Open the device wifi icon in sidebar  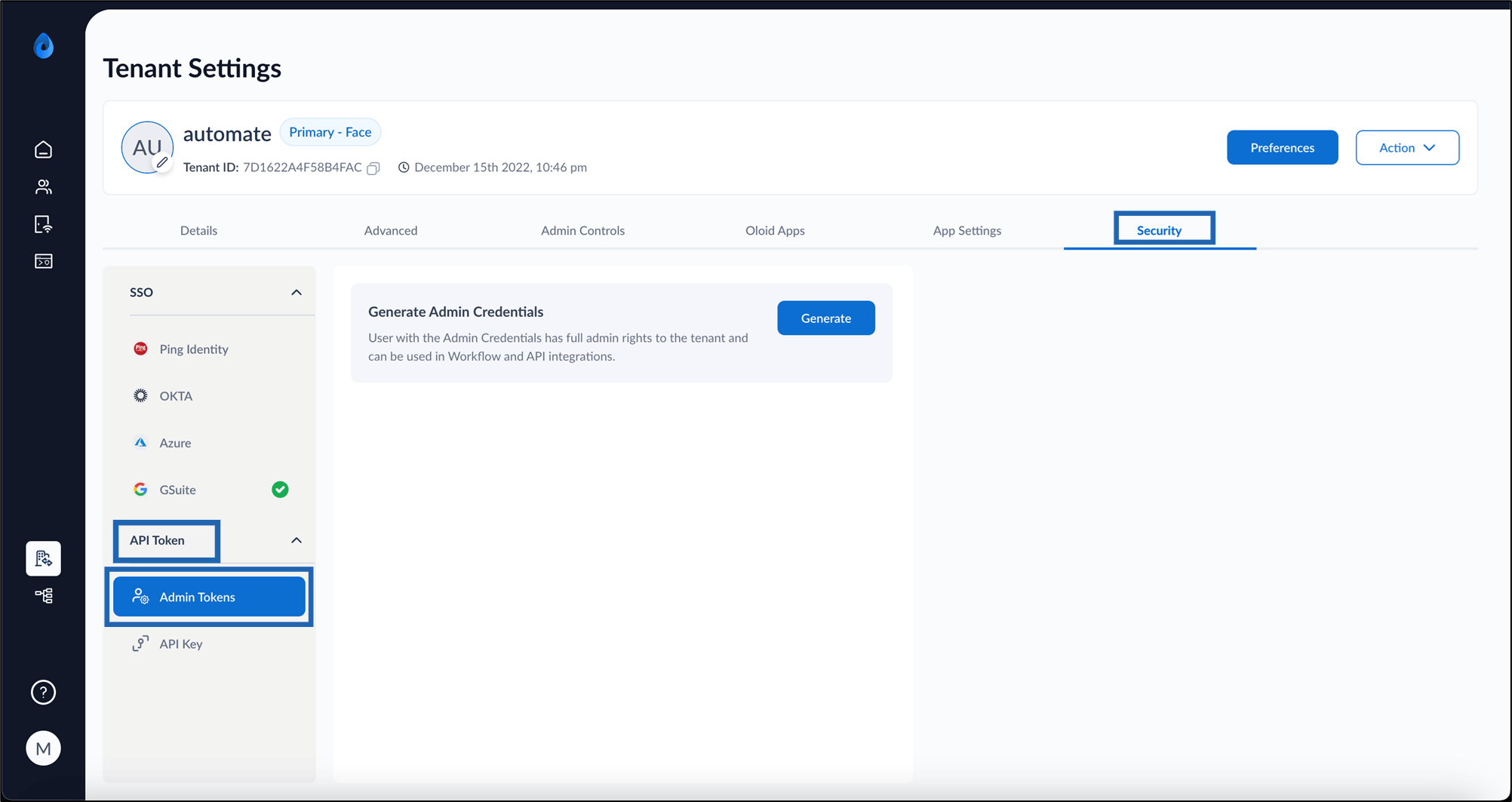tap(43, 224)
